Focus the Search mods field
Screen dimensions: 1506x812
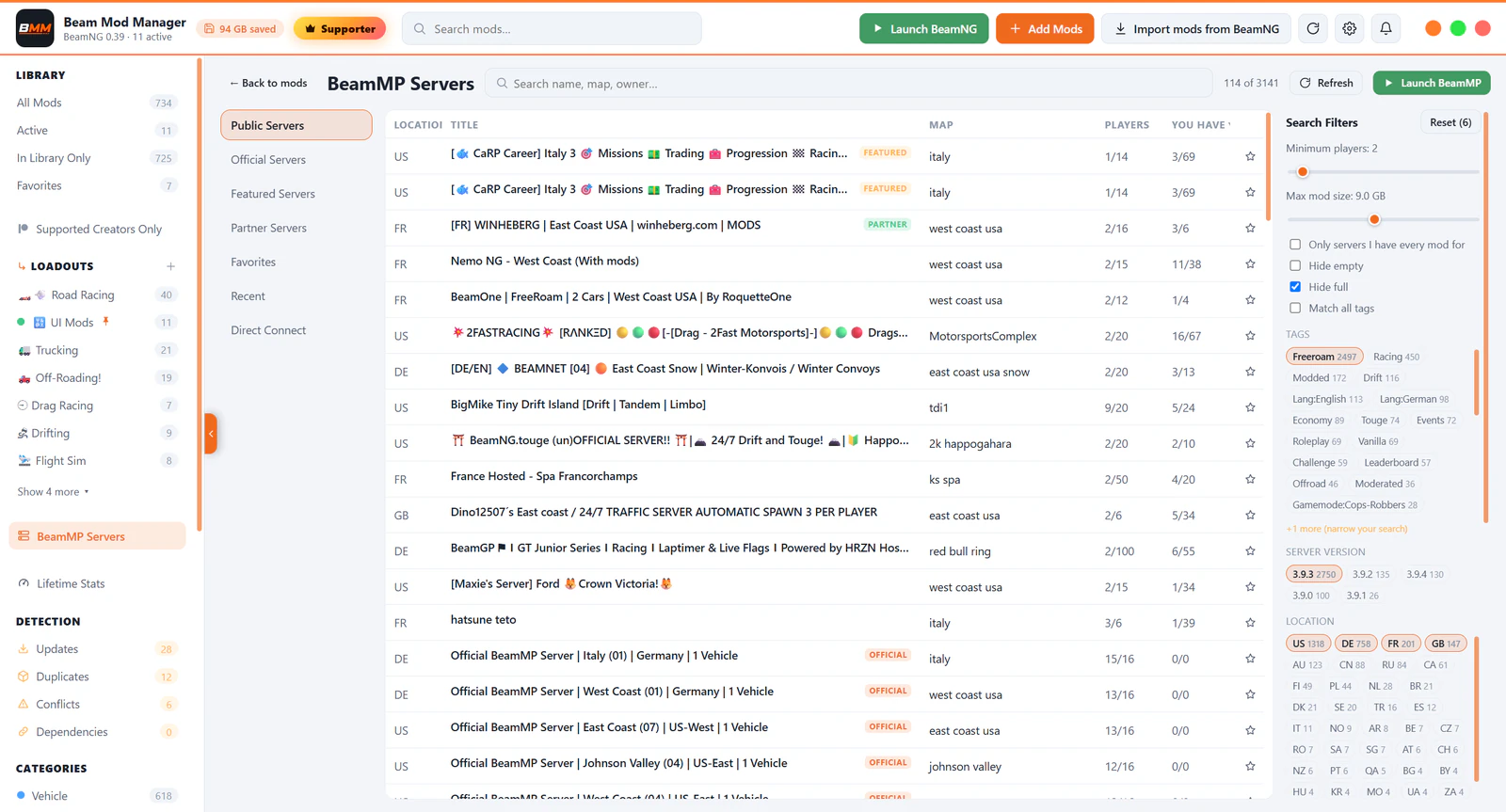pyautogui.click(x=552, y=29)
